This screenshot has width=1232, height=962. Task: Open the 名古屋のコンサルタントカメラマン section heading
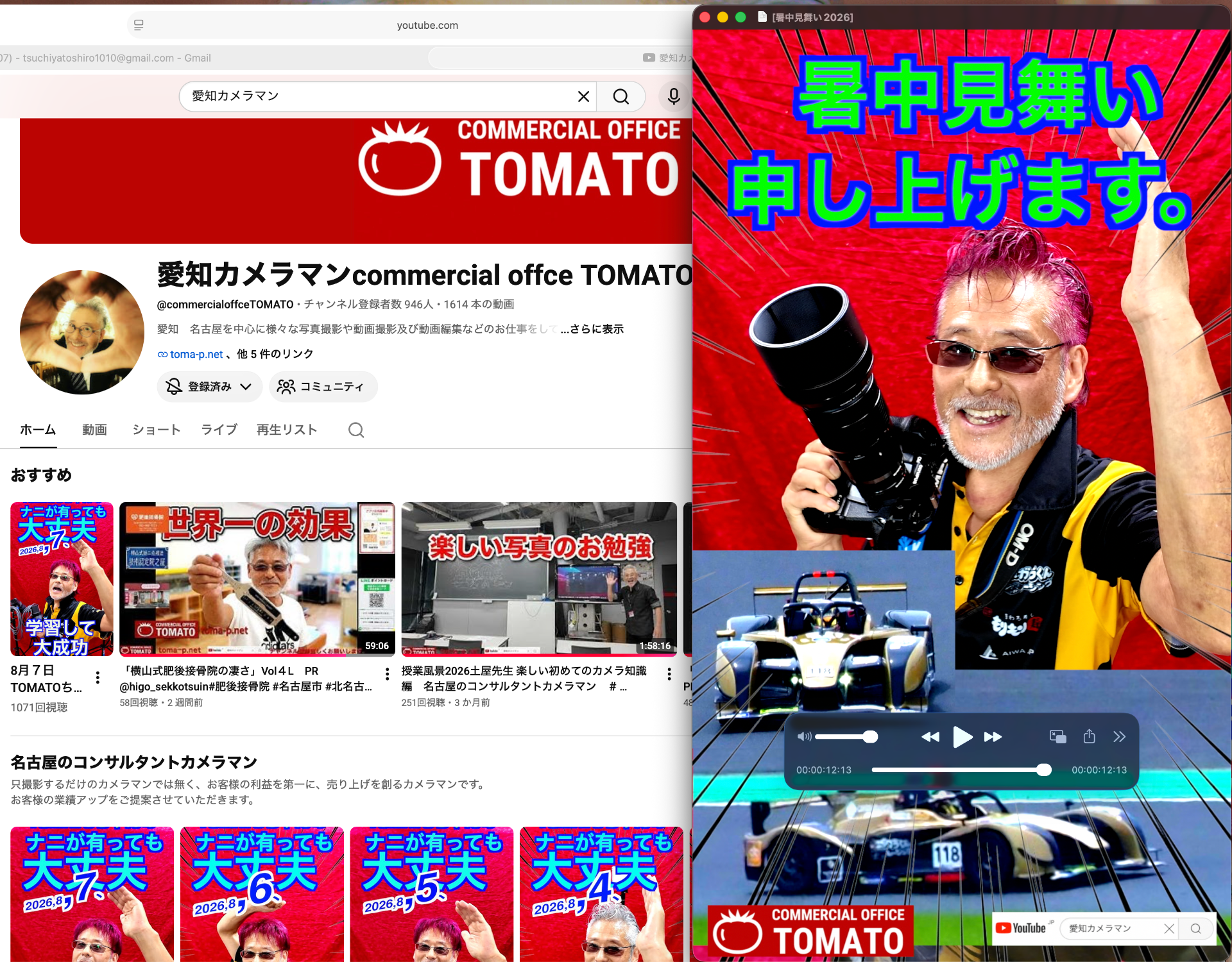(x=133, y=762)
